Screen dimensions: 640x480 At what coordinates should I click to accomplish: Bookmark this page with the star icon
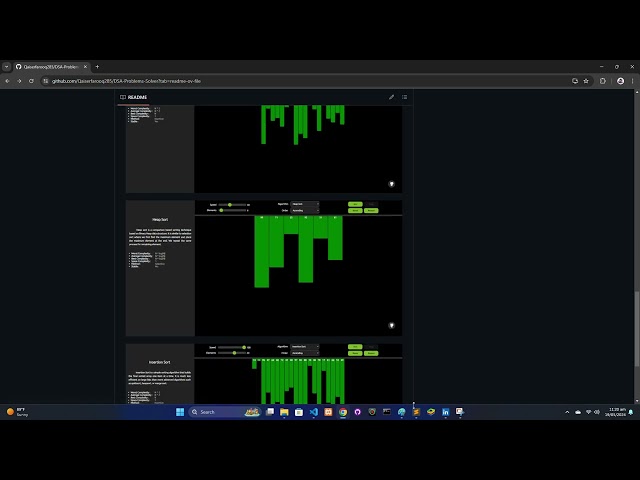coord(586,81)
